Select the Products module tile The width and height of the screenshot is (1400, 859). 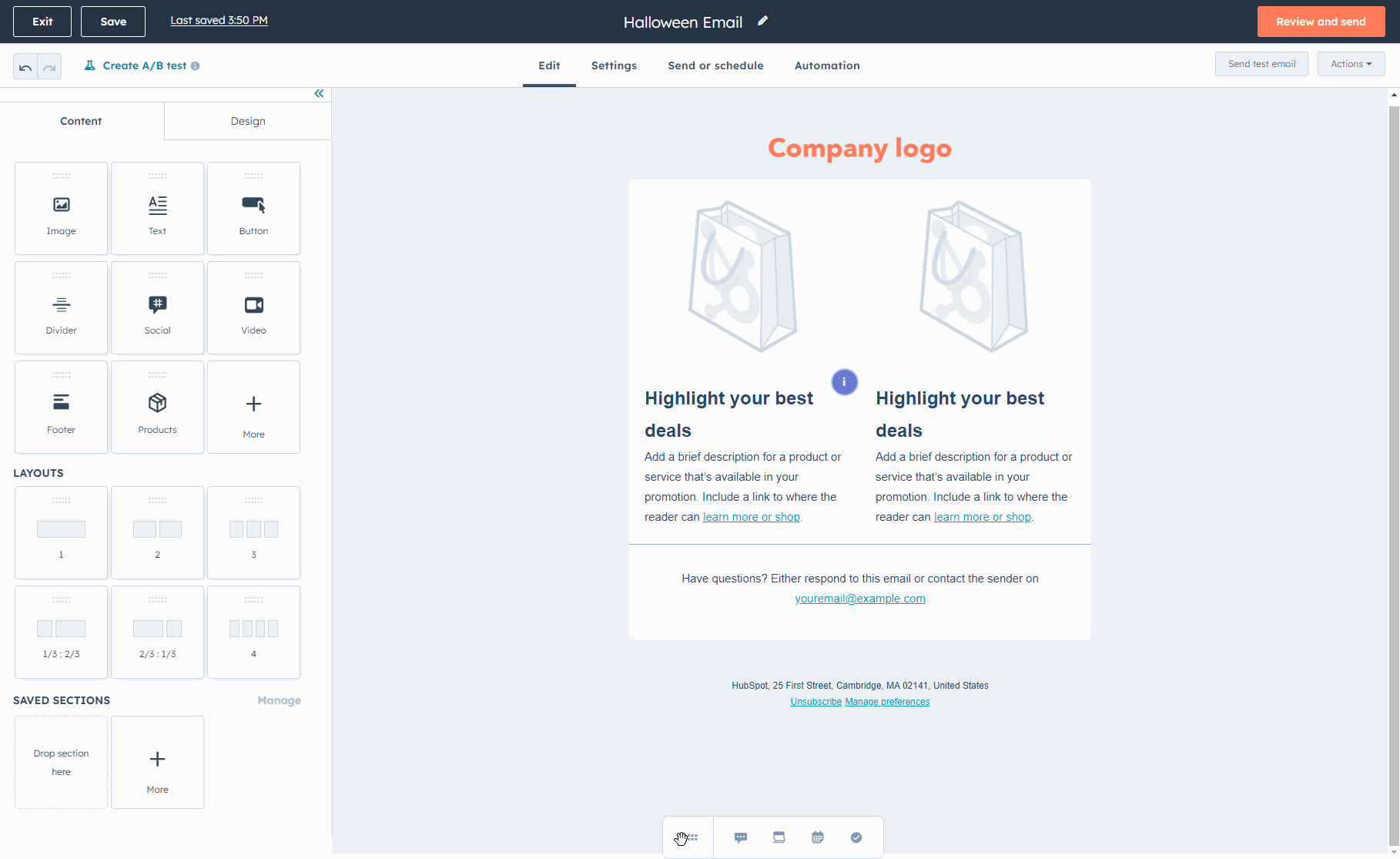[157, 407]
